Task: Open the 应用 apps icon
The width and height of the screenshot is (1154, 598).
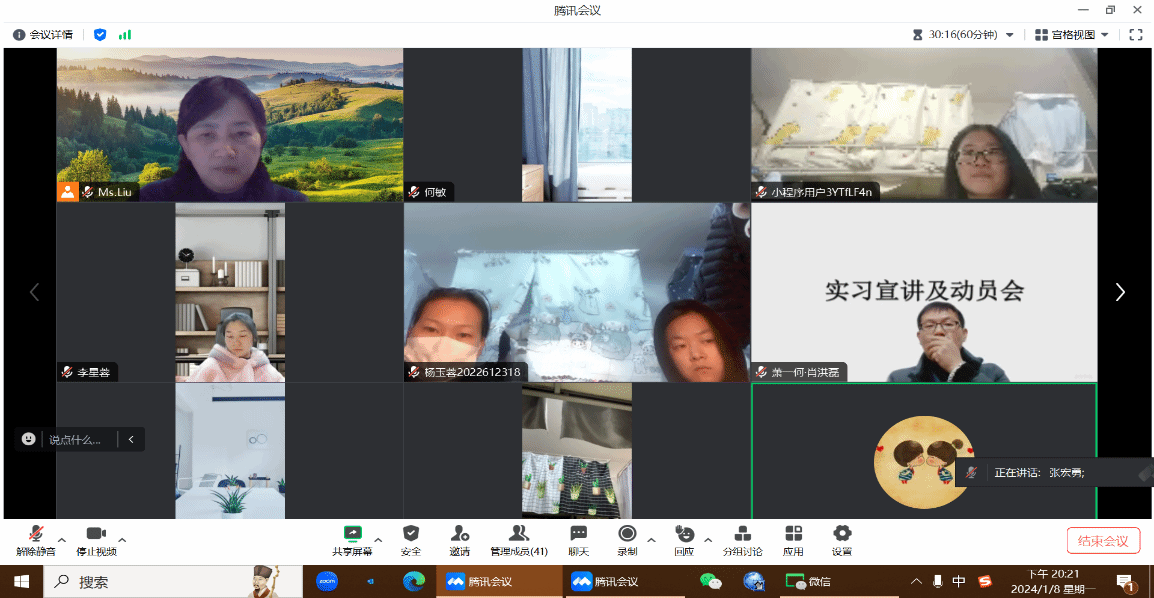Action: pyautogui.click(x=793, y=540)
